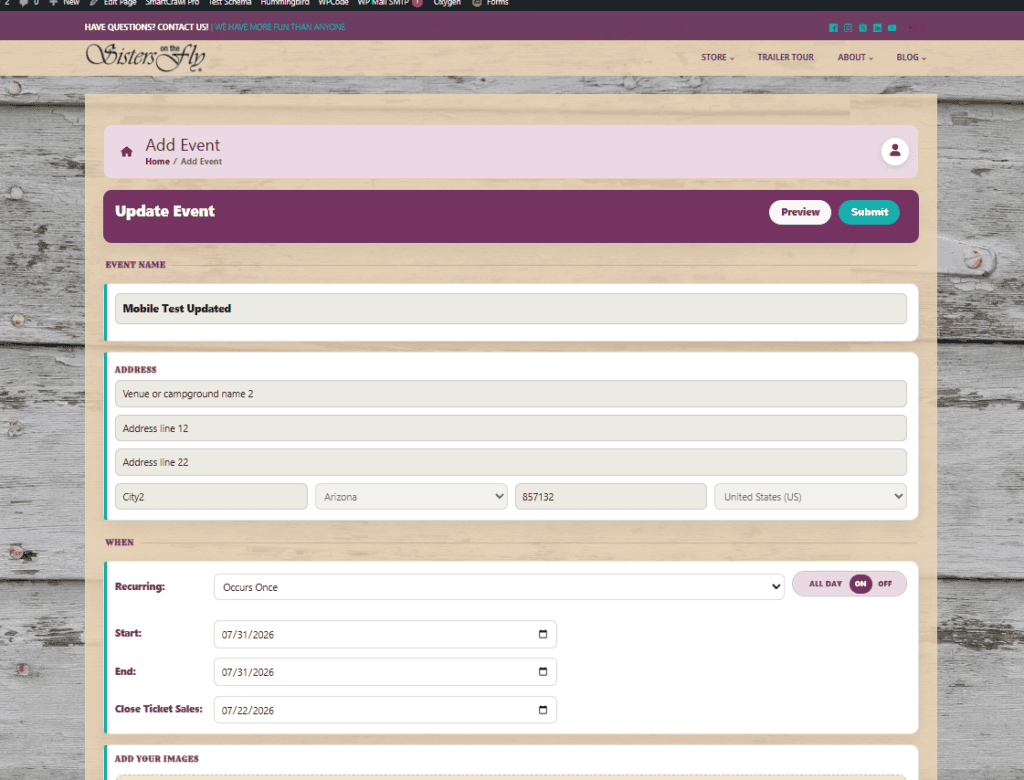The height and width of the screenshot is (780, 1024).
Task: Click the City2 input field
Action: tap(212, 496)
